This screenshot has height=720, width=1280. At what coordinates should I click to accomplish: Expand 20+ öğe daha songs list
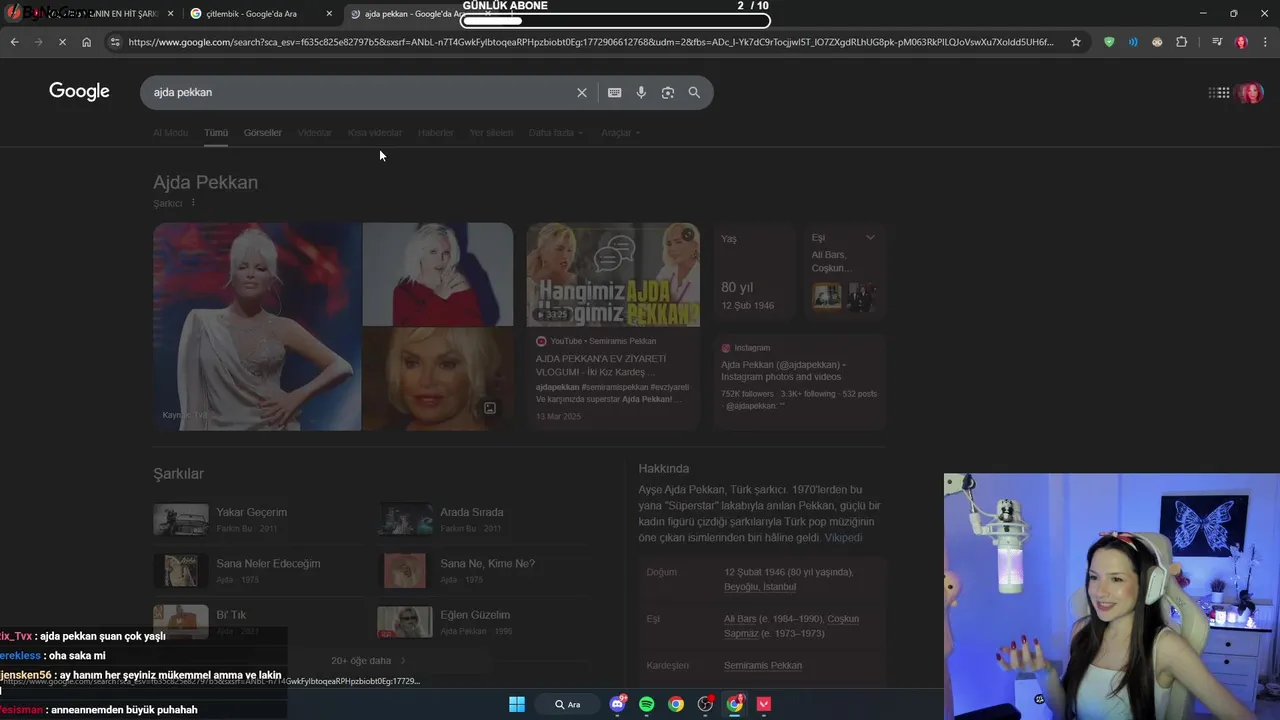[x=369, y=660]
